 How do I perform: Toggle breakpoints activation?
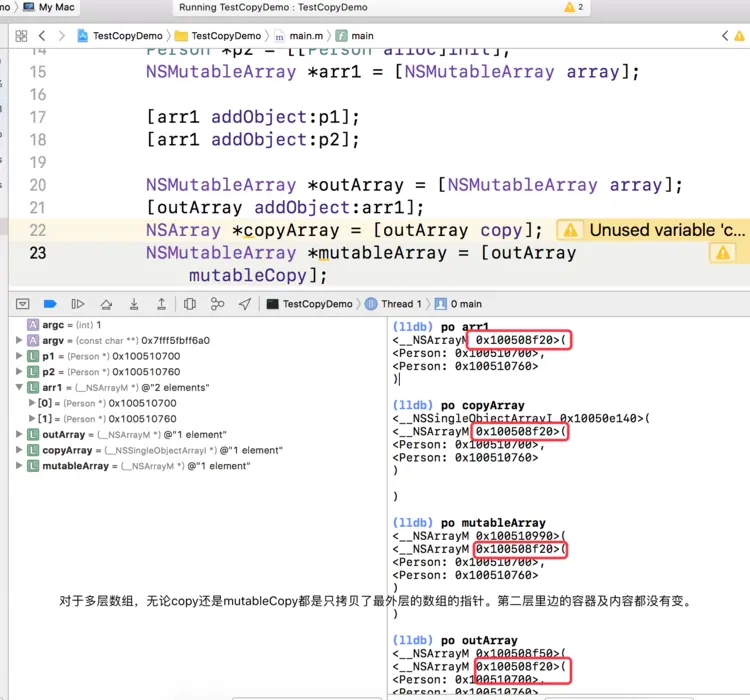click(50, 304)
